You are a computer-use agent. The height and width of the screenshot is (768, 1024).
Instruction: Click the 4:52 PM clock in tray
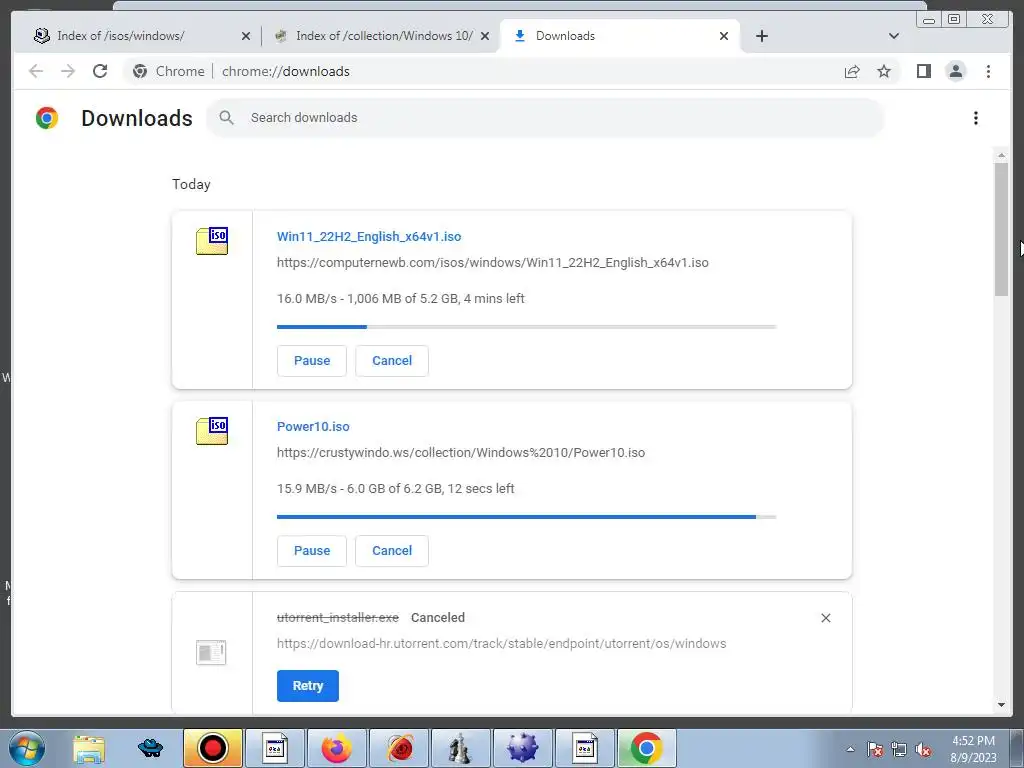click(x=973, y=741)
